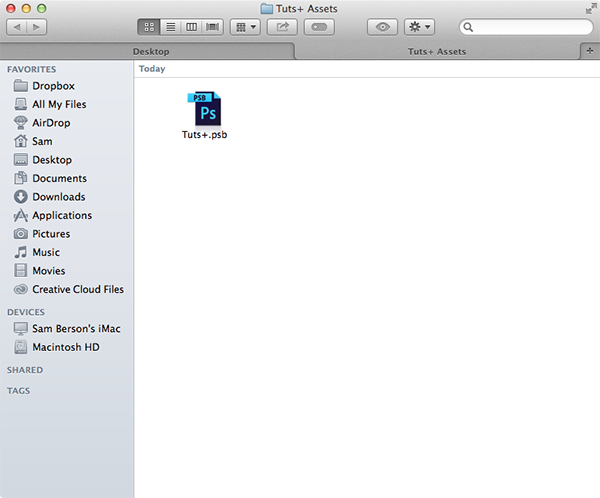The height and width of the screenshot is (498, 600).
Task: Switch to column view
Action: [x=191, y=27]
